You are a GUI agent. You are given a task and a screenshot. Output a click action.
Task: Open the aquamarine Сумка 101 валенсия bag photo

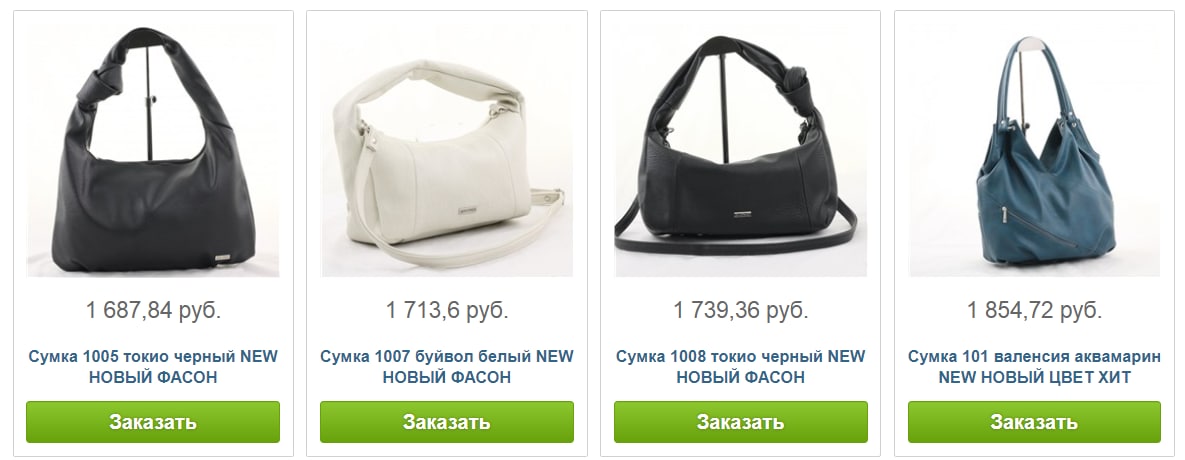tap(1034, 150)
